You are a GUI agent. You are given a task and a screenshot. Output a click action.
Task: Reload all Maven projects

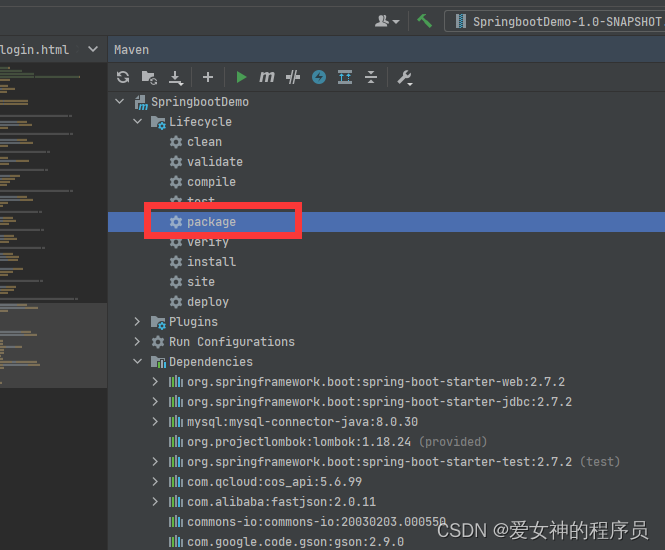coord(123,77)
